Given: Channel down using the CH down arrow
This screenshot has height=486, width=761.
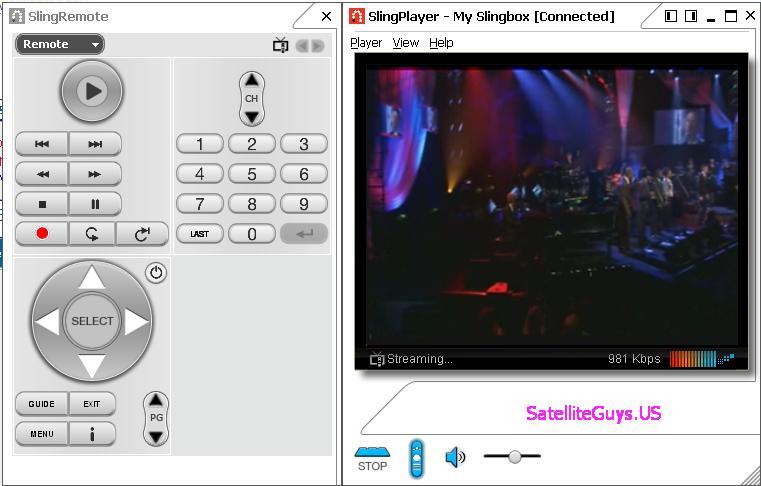Looking at the screenshot, I should coord(251,117).
